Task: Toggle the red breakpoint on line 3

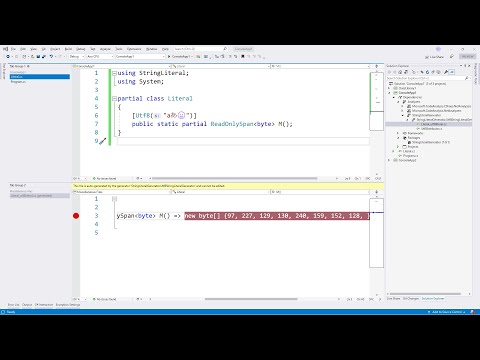Action: pyautogui.click(x=76, y=216)
